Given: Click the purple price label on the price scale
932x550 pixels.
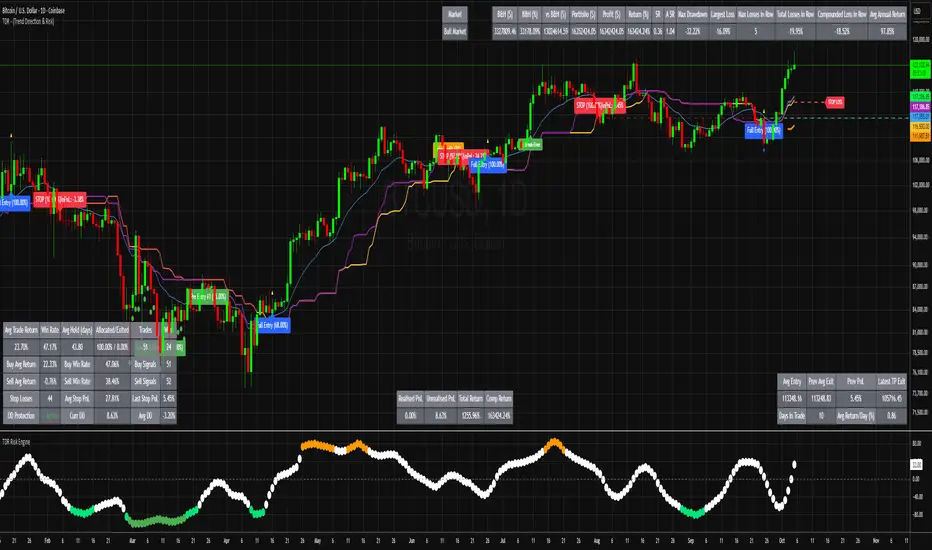Looking at the screenshot, I should tap(921, 107).
